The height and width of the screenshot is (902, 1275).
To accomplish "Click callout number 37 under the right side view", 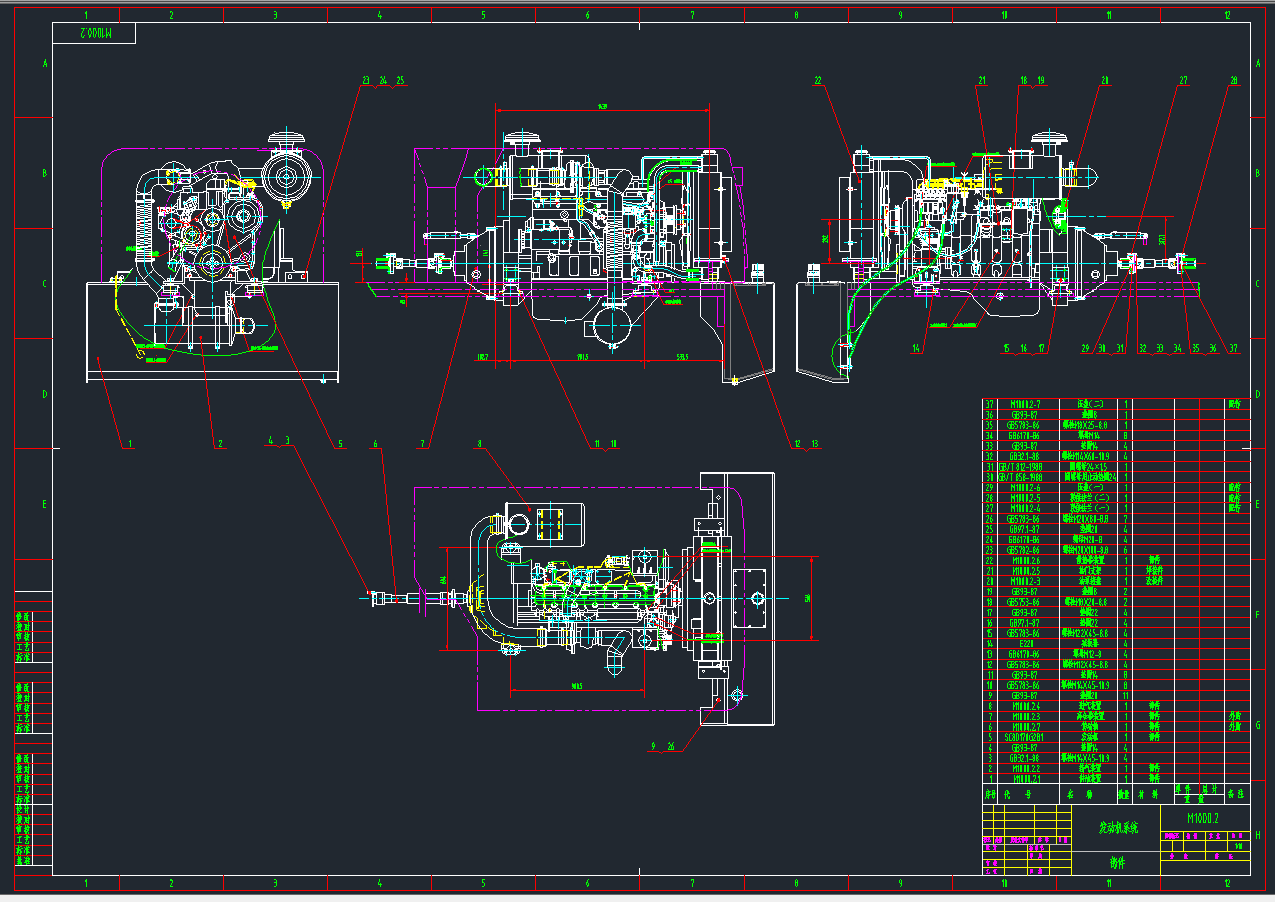I will coord(1233,348).
